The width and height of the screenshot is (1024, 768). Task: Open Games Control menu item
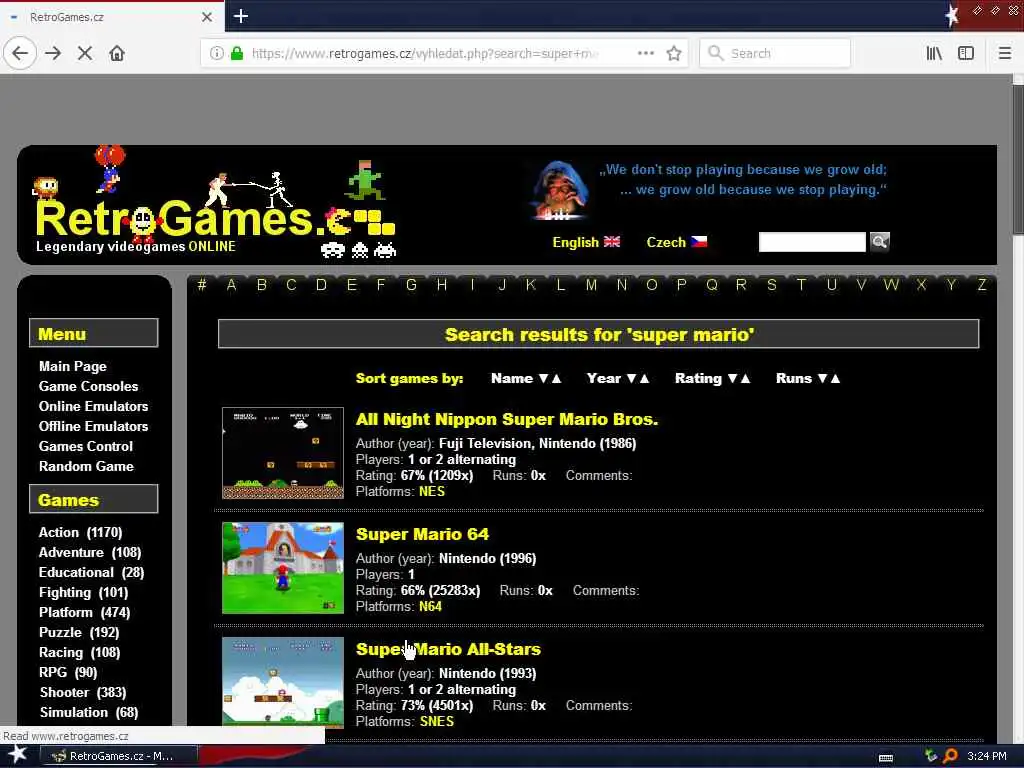click(x=86, y=446)
